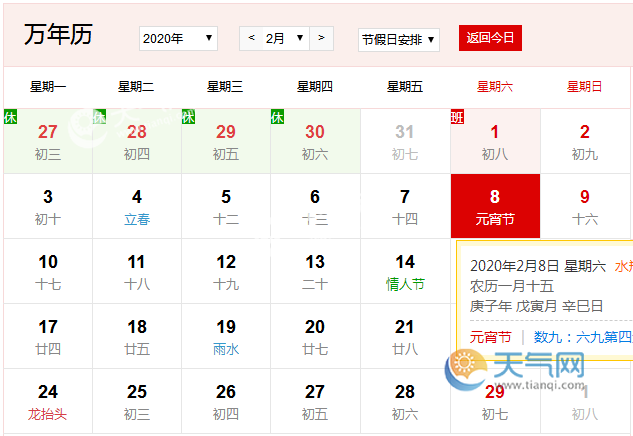Select February 10 十七 cell
633x436 pixels.
point(48,271)
